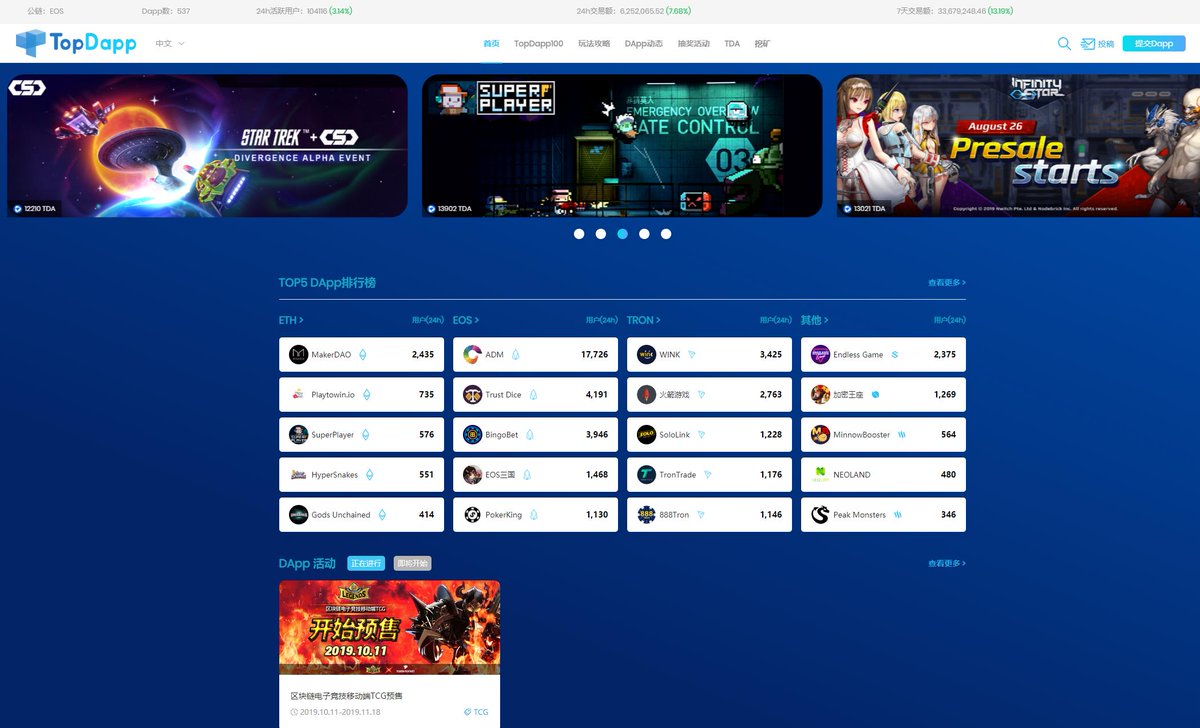Select the second carousel dot
Screen dimensions: 1200x728
[601, 234]
